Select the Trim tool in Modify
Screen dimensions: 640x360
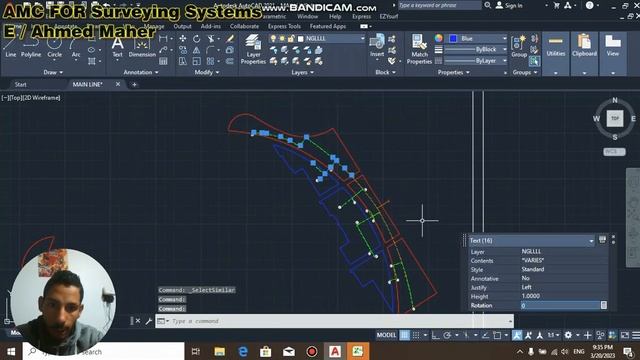pyautogui.click(x=211, y=39)
